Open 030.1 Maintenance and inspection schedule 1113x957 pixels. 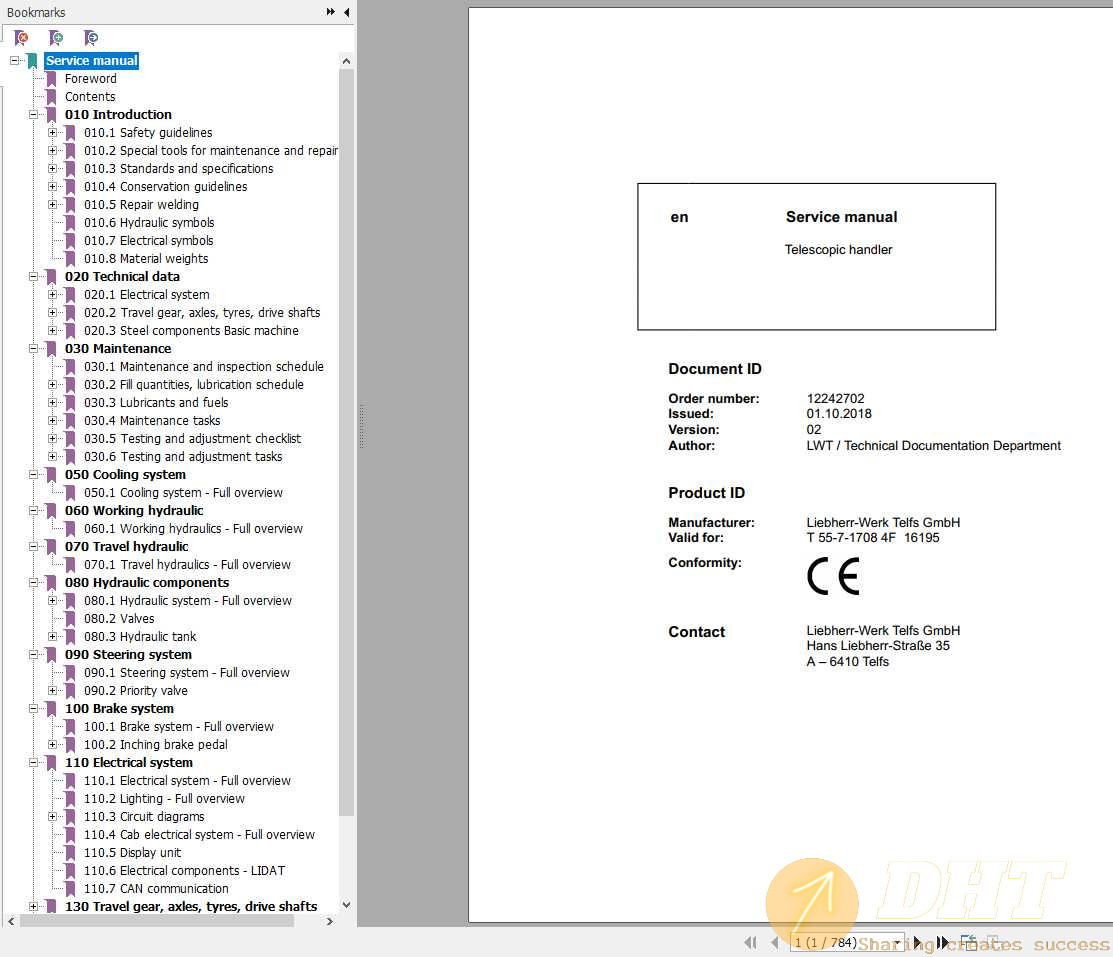pos(204,367)
